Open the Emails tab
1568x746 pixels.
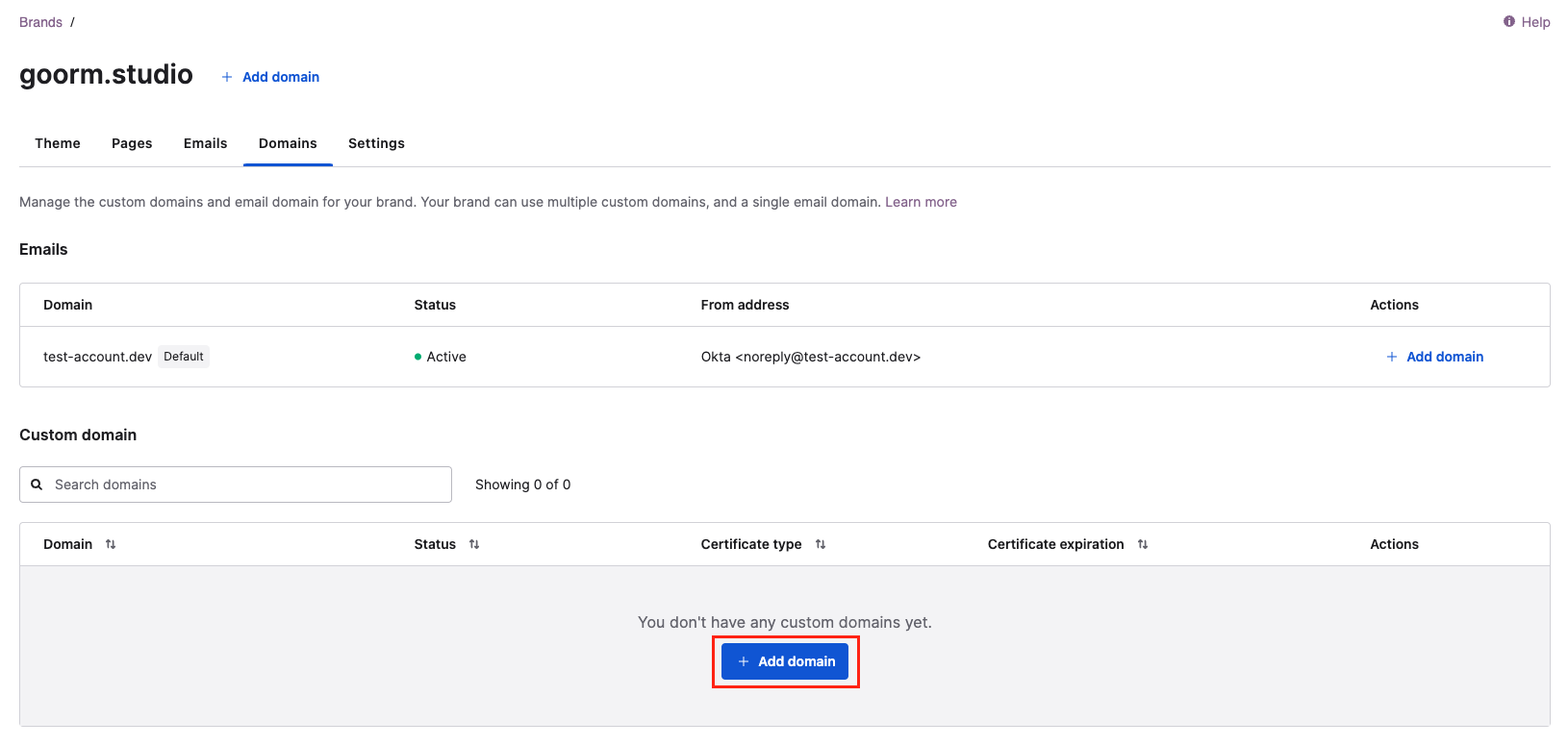[x=206, y=143]
